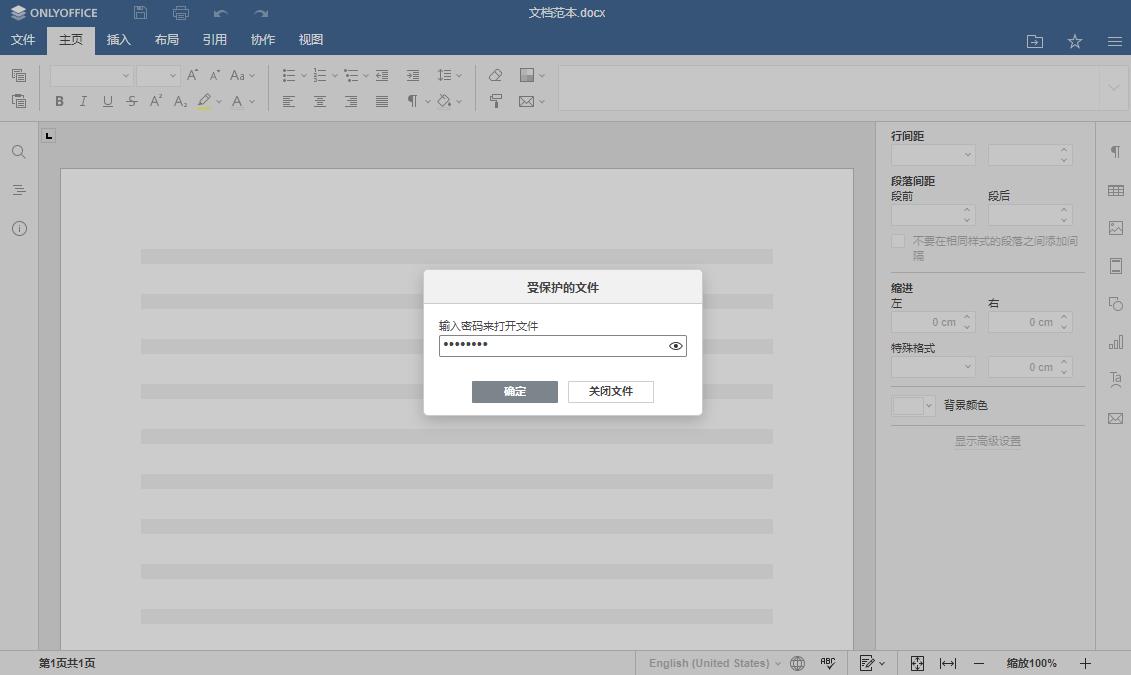This screenshot has height=675, width=1131.
Task: Center align text
Action: pos(320,102)
